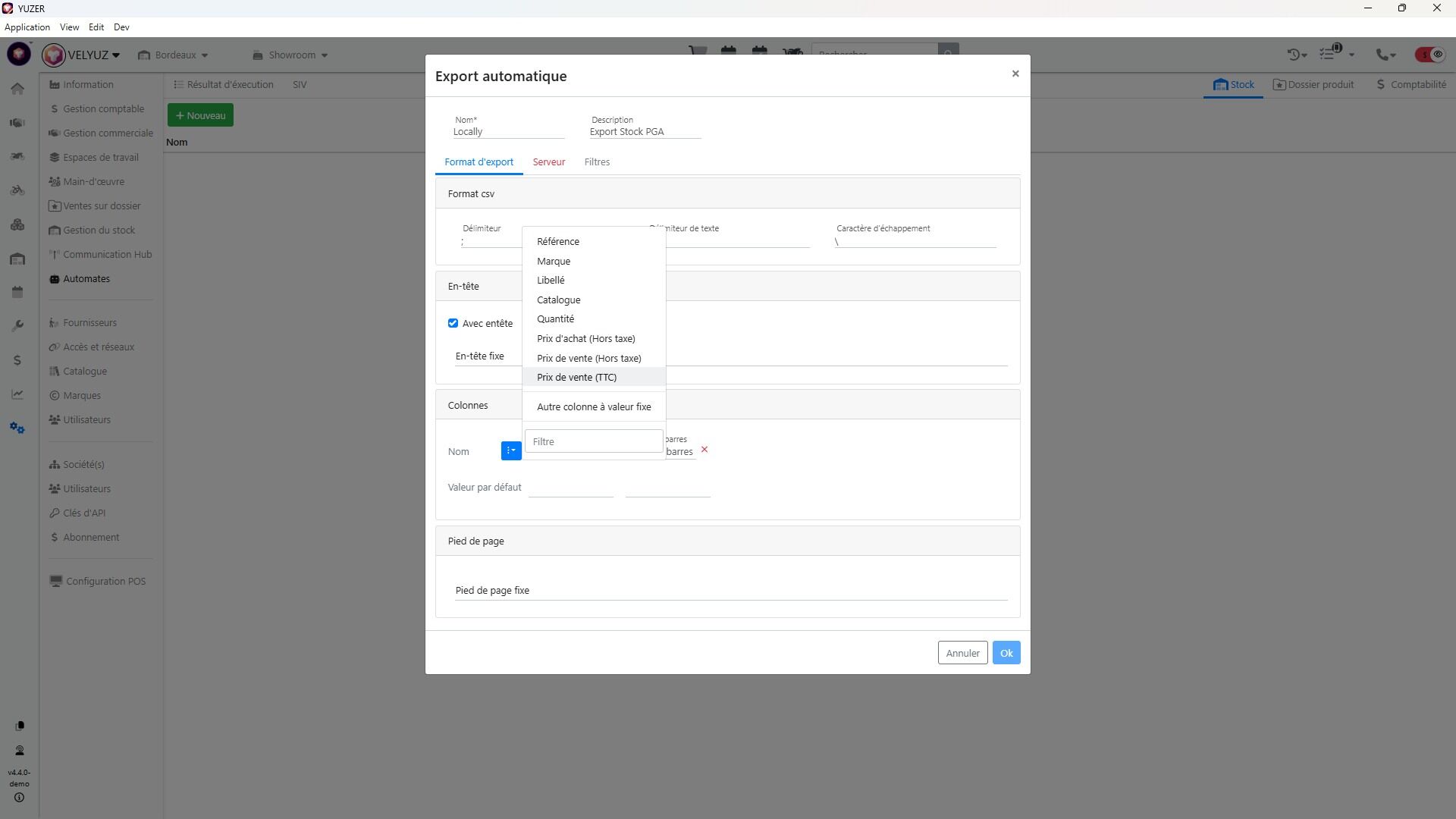The height and width of the screenshot is (819, 1456).
Task: Uncheck the Avec entête checkbox
Action: (453, 323)
